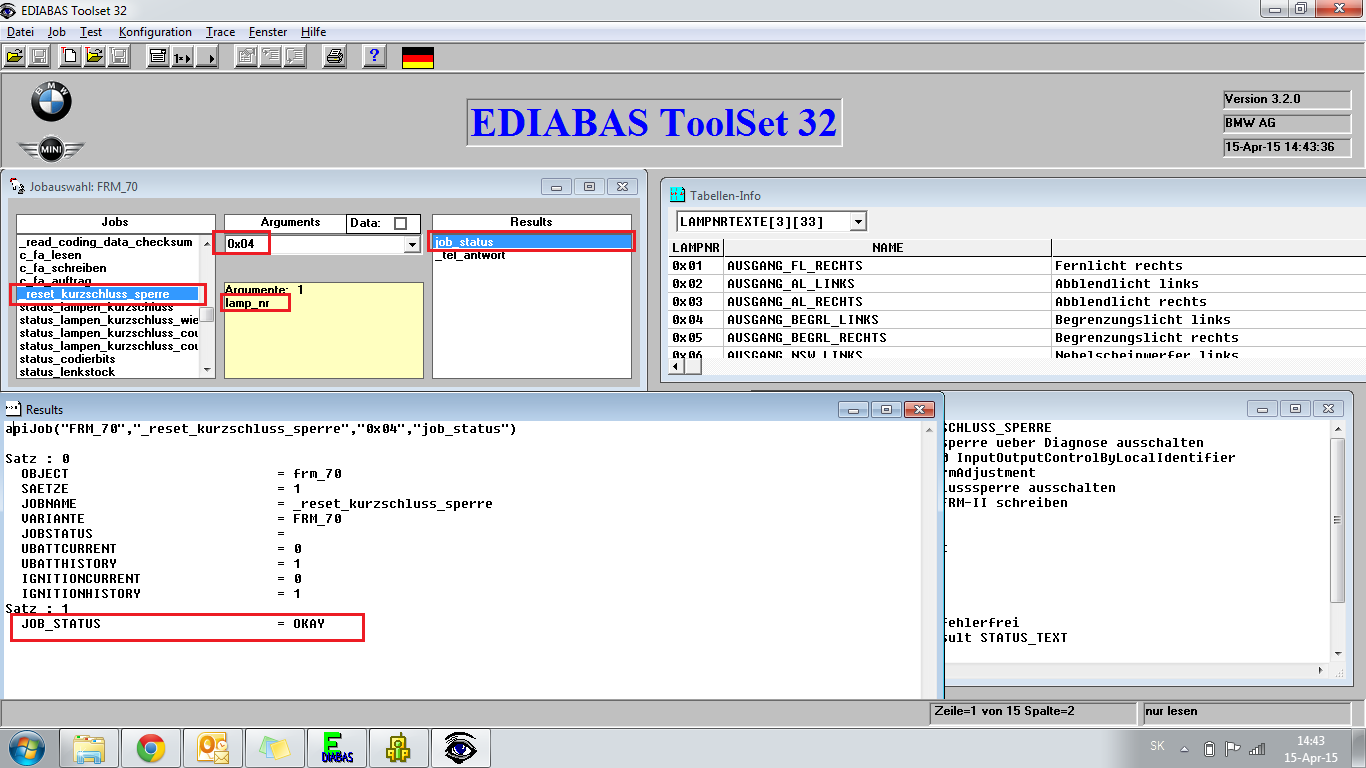Open the Trace menu

(220, 32)
